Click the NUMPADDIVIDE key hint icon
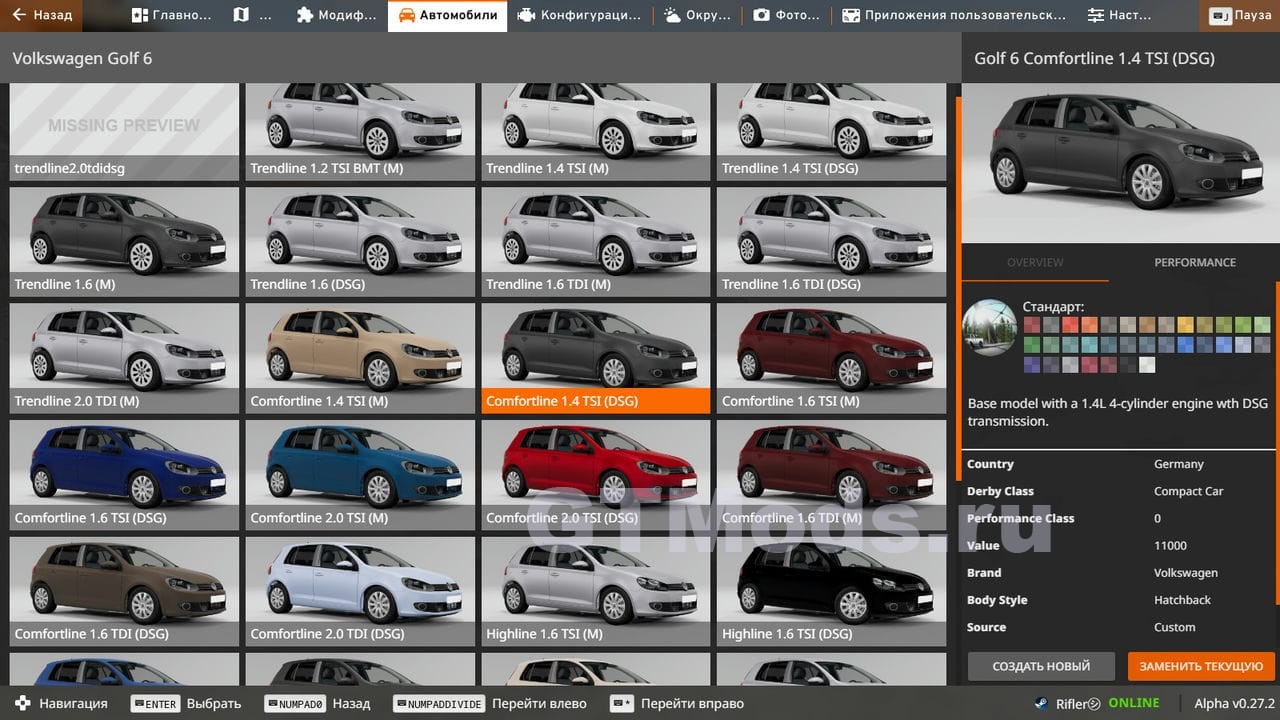Viewport: 1280px width, 720px height. [439, 703]
